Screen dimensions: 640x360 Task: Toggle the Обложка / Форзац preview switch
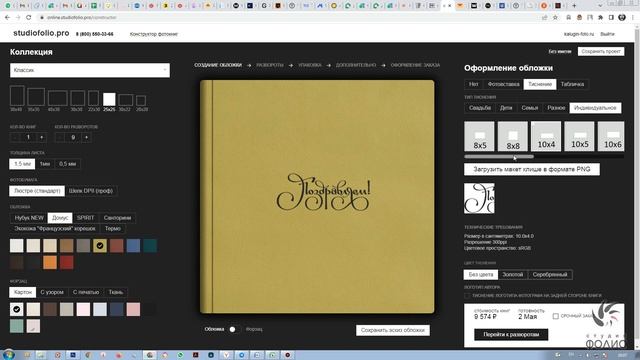(x=234, y=329)
